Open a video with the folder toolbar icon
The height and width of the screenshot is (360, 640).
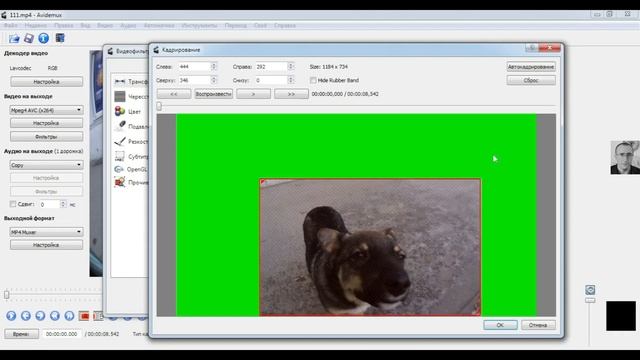click(14, 38)
